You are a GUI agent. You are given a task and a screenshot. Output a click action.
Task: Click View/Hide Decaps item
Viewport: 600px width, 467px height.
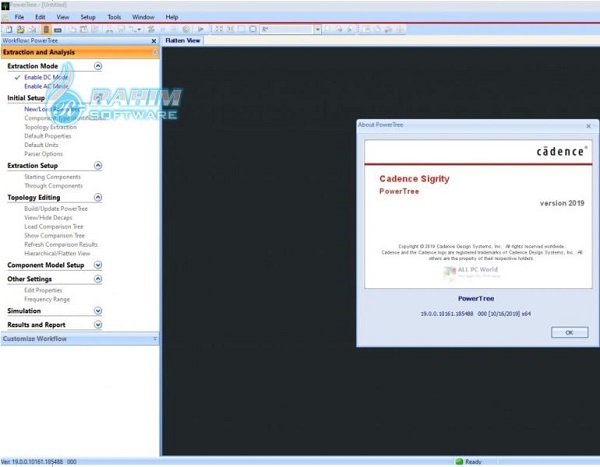(x=48, y=217)
